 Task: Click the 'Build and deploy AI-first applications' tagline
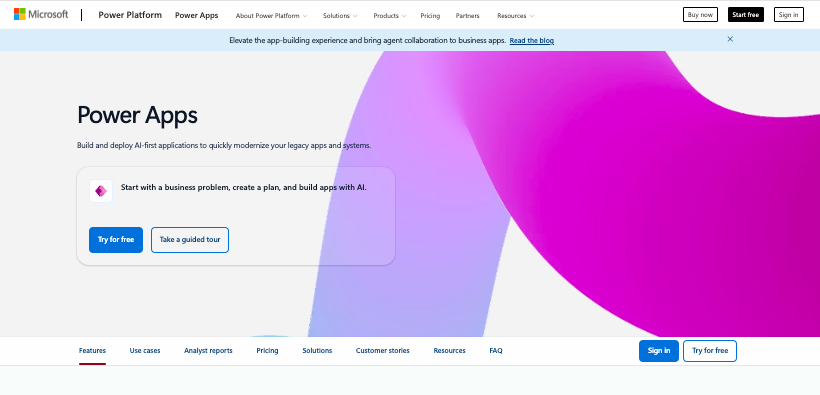point(224,145)
